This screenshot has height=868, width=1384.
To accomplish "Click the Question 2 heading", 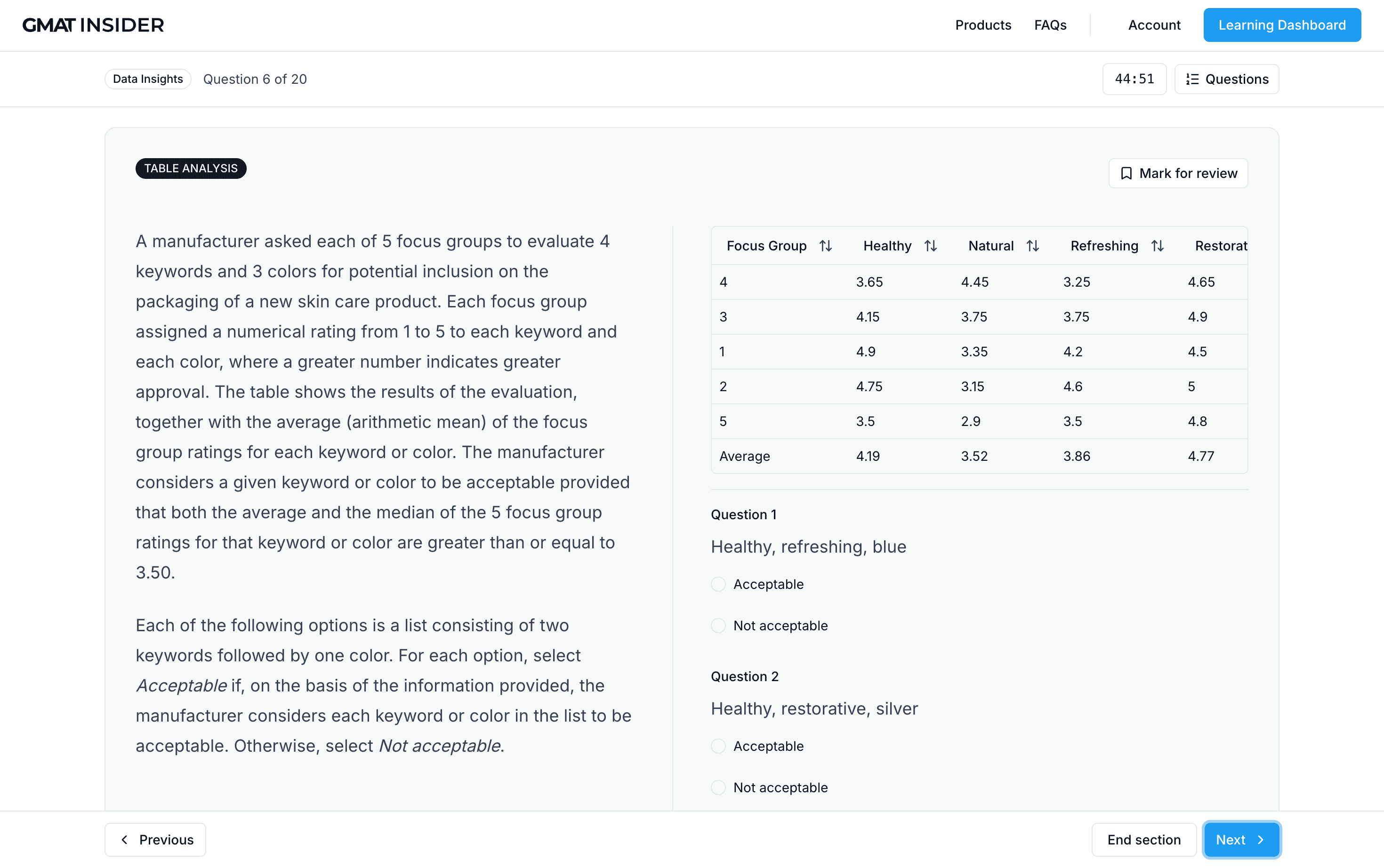I will (745, 676).
